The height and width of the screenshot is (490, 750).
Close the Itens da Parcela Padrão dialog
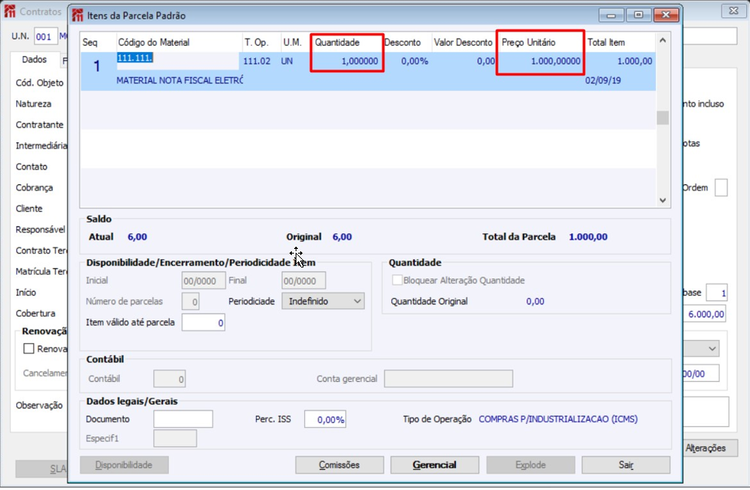pyautogui.click(x=666, y=15)
